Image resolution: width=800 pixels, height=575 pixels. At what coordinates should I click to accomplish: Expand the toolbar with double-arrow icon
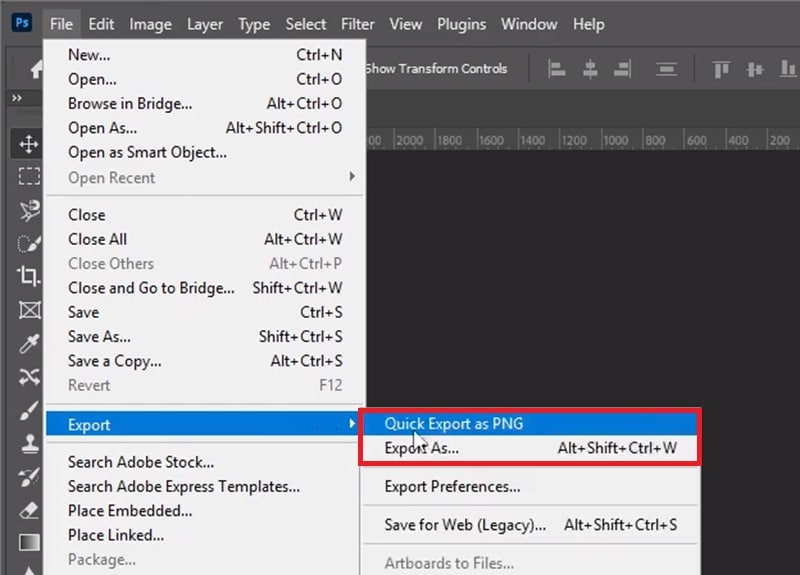[17, 97]
